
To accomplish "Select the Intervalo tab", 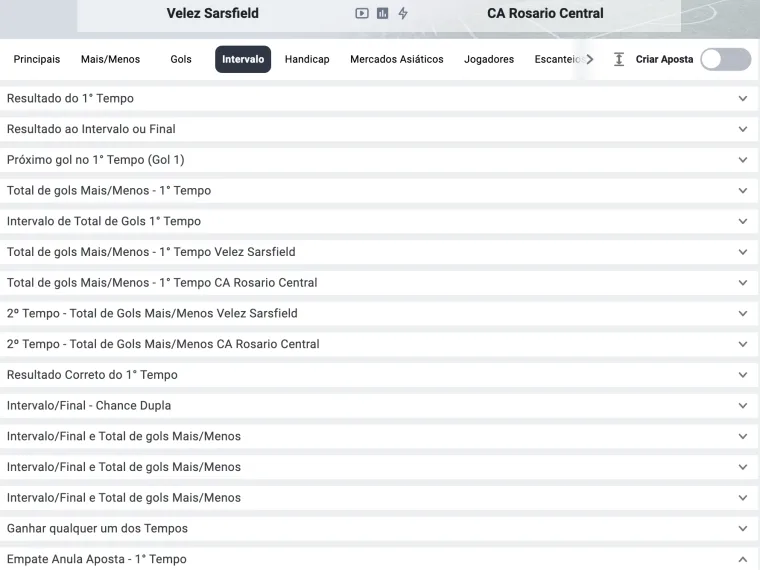I will 243,59.
